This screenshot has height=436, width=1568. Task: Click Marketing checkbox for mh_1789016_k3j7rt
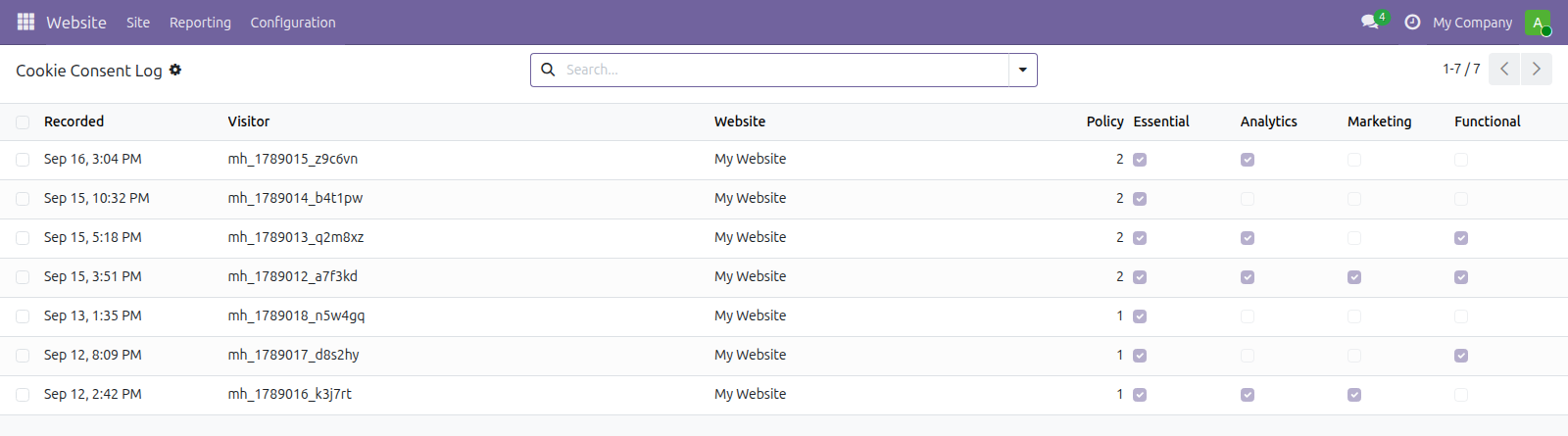pyautogui.click(x=1354, y=395)
